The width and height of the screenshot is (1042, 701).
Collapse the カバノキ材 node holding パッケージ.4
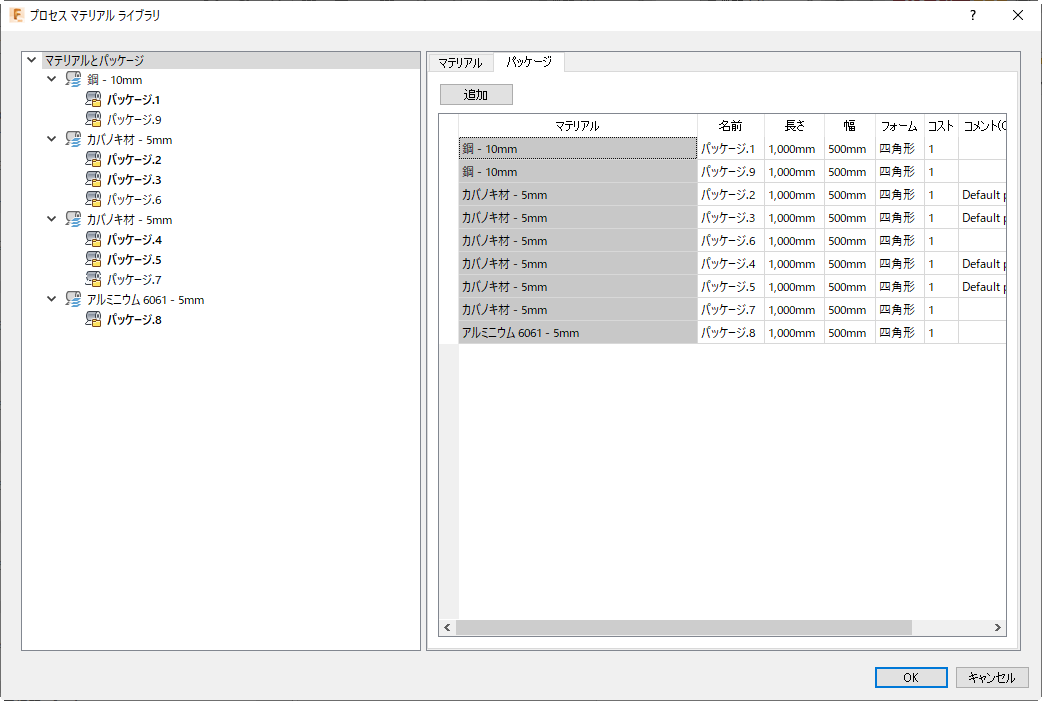click(x=51, y=219)
